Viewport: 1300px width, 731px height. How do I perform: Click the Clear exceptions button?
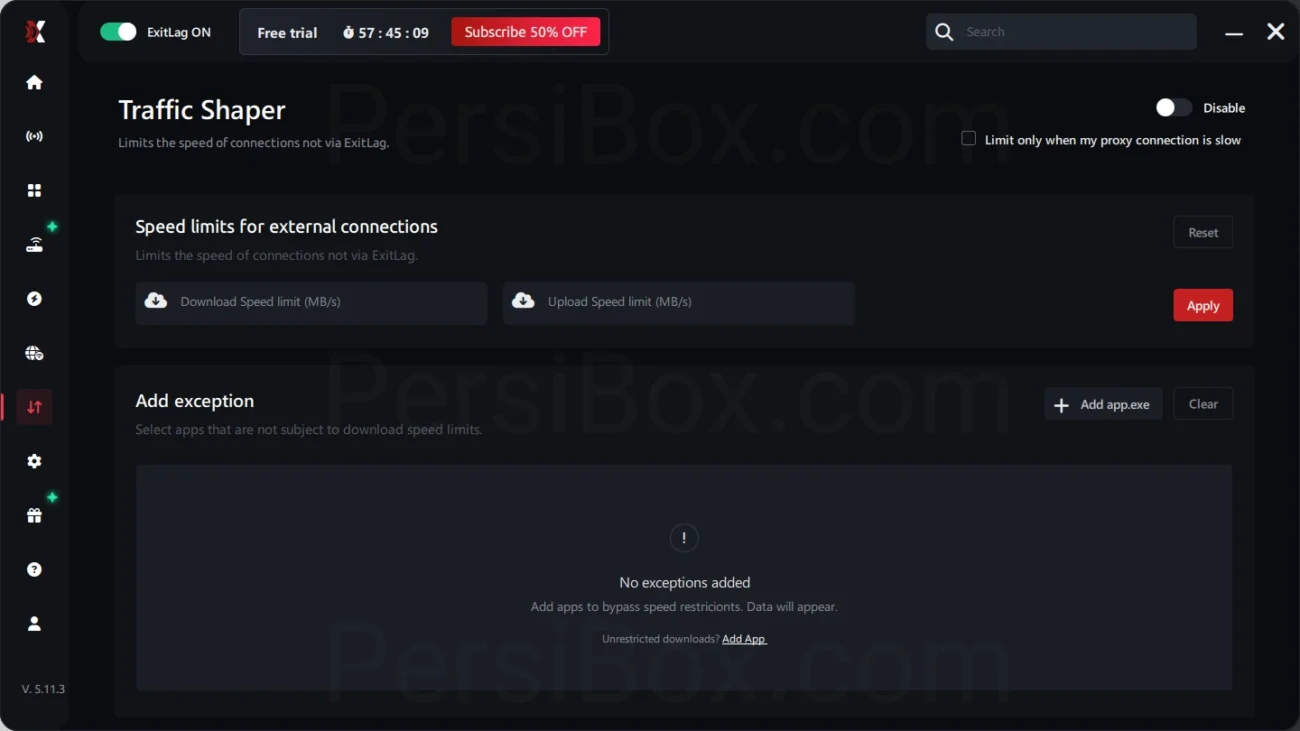pos(1203,404)
